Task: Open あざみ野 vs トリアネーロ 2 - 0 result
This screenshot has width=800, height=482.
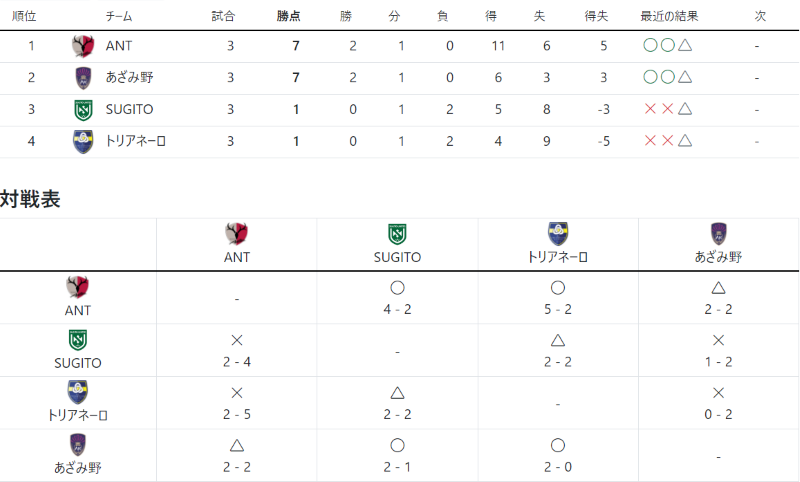Action: pos(558,467)
